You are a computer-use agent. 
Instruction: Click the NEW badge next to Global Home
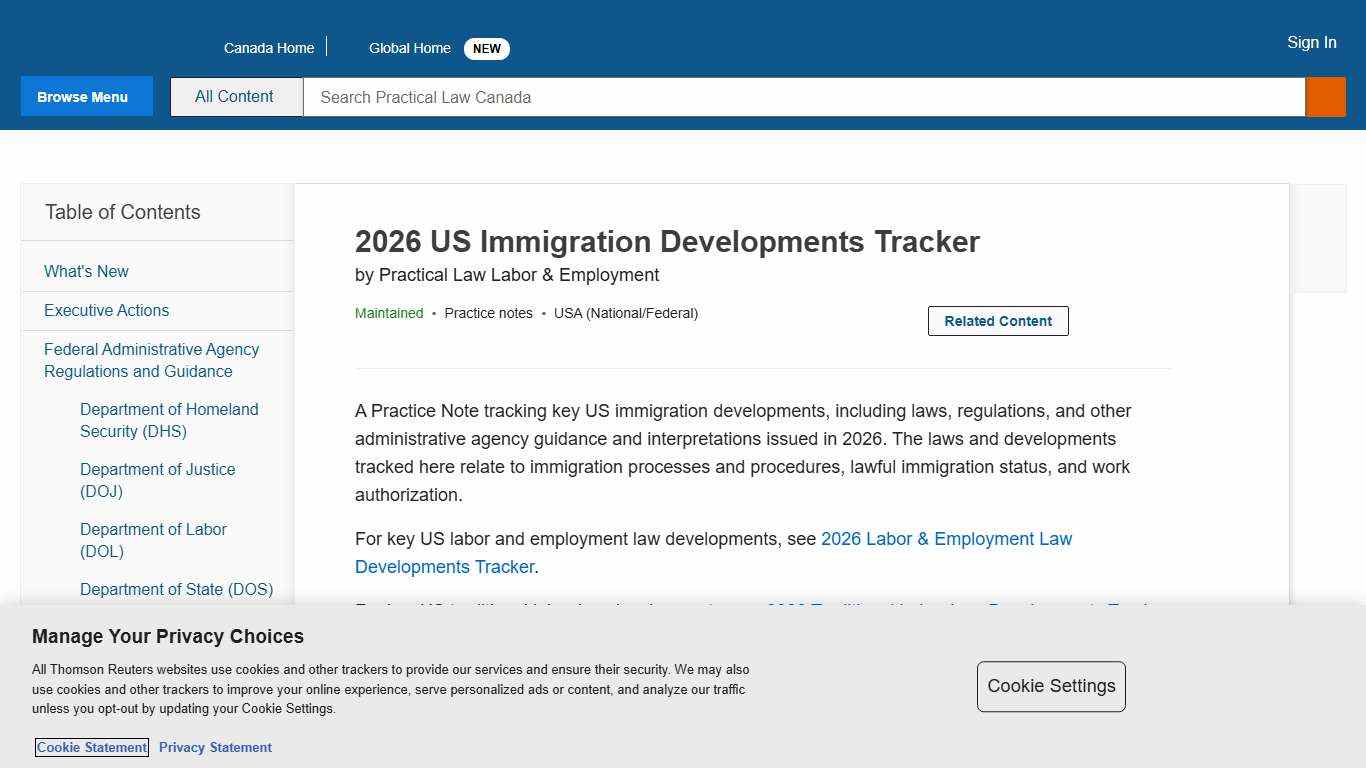pos(486,48)
